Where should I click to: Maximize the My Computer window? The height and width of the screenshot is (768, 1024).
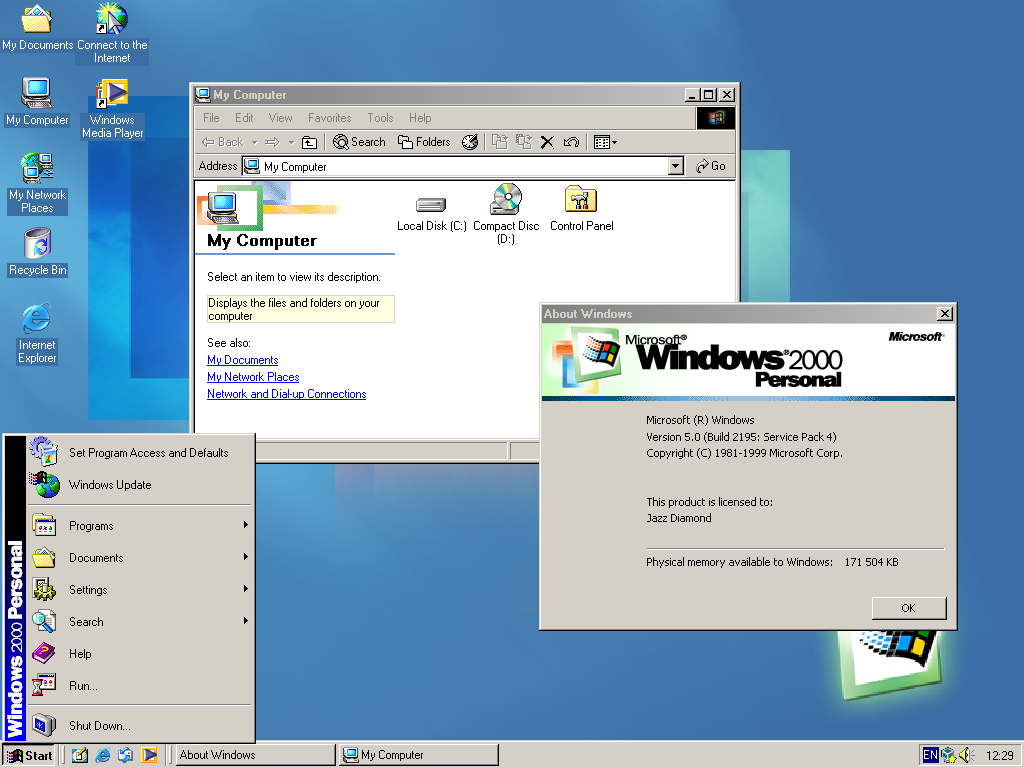point(709,95)
